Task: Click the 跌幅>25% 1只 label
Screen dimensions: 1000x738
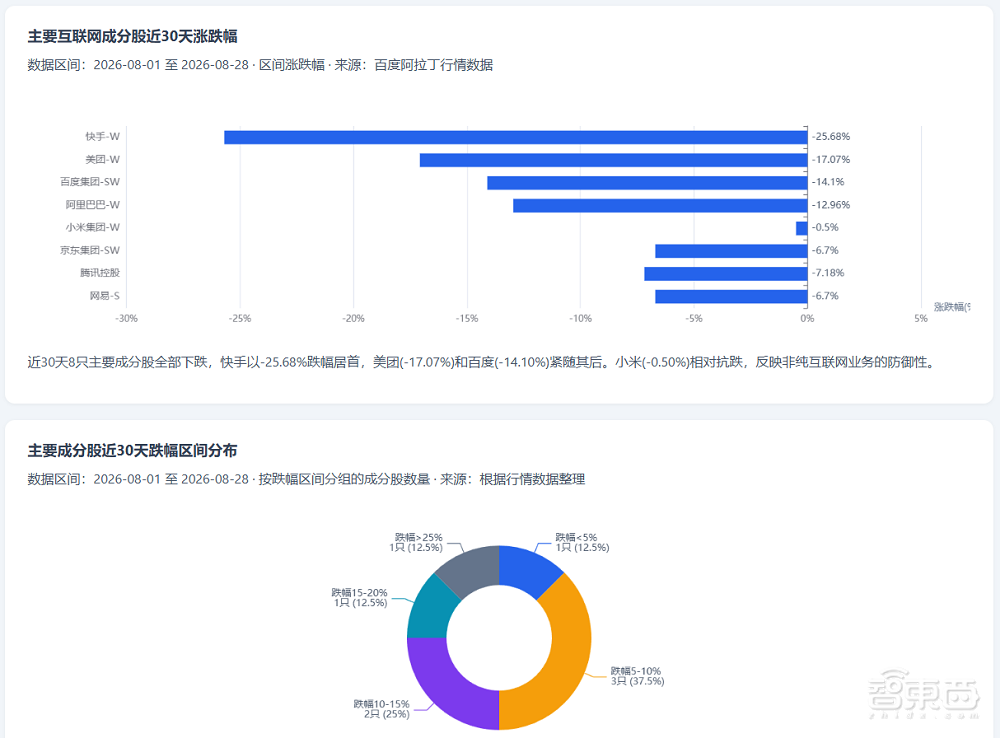Action: tap(416, 542)
